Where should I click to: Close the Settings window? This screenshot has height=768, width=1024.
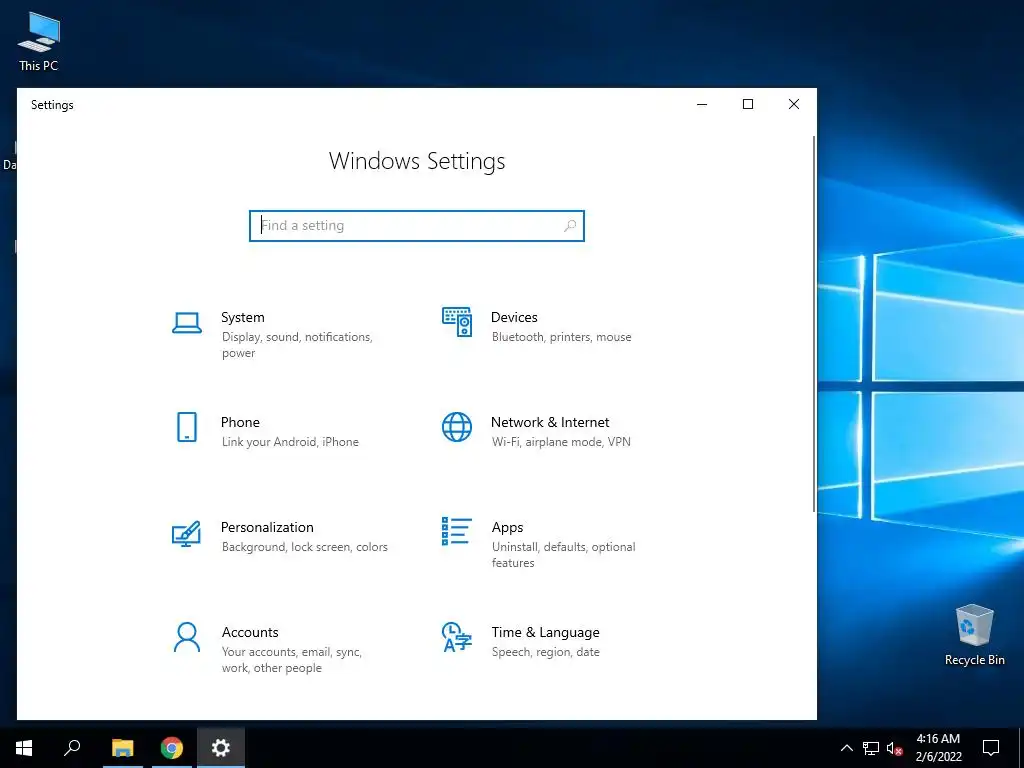point(794,104)
